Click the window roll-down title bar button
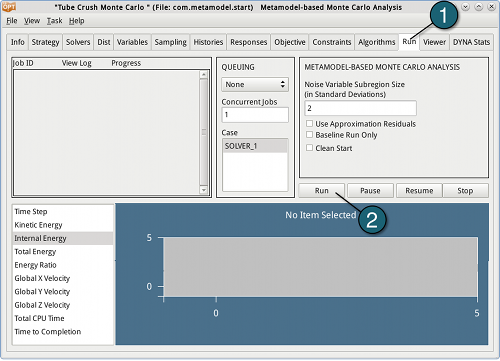The height and width of the screenshot is (361, 500). click(466, 7)
